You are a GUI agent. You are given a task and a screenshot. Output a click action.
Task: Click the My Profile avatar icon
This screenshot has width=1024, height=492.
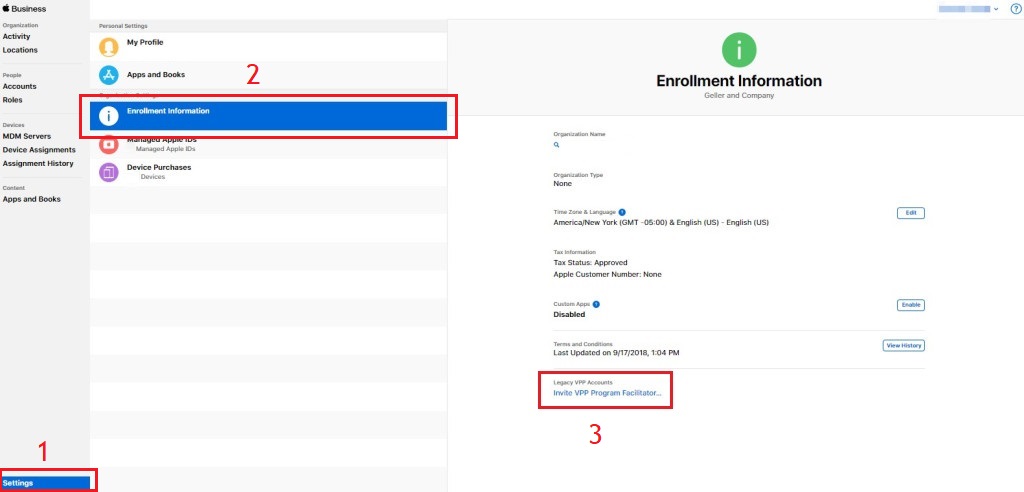(108, 47)
